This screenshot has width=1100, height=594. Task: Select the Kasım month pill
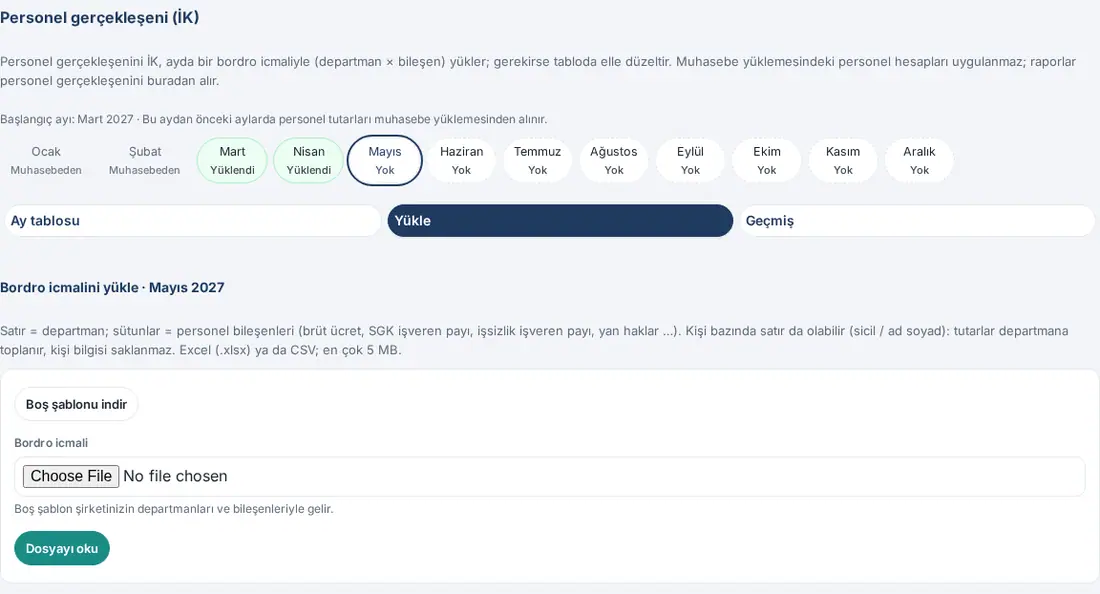pos(843,161)
